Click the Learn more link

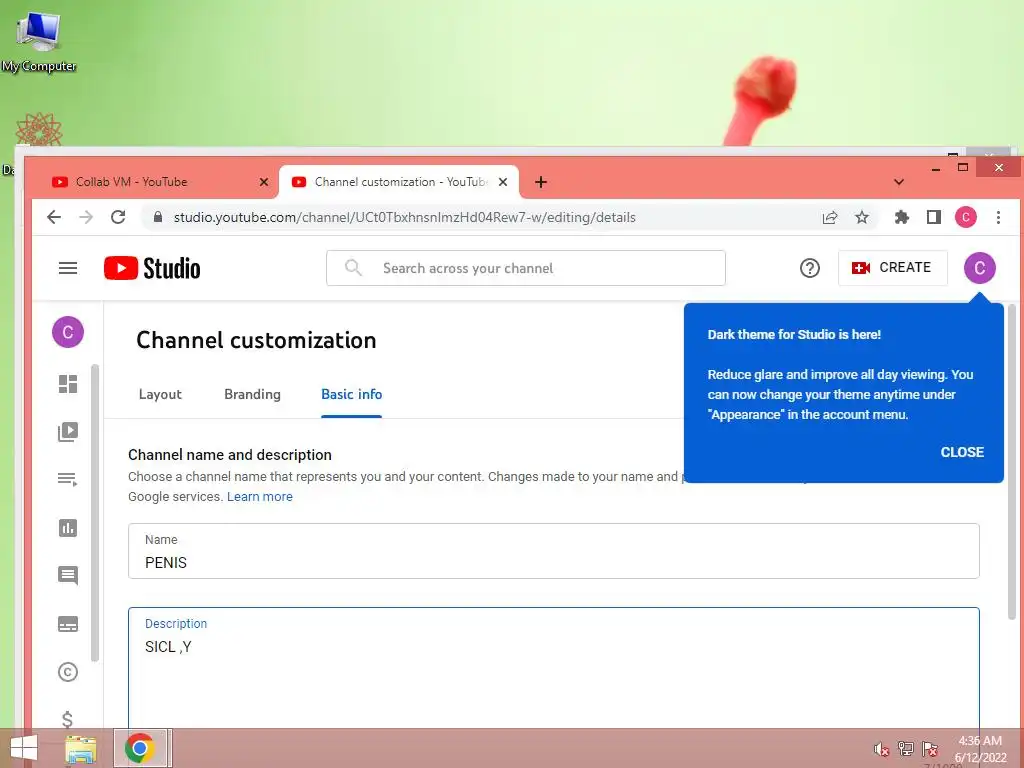coord(260,496)
